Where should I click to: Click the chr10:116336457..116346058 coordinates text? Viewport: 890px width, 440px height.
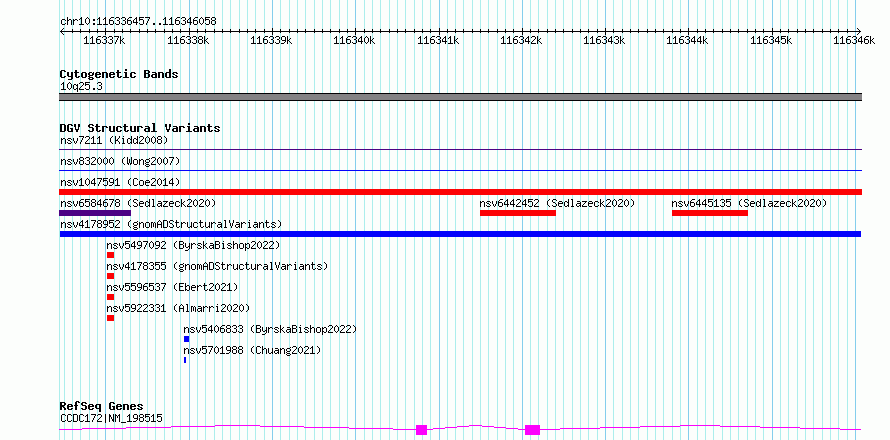(138, 21)
